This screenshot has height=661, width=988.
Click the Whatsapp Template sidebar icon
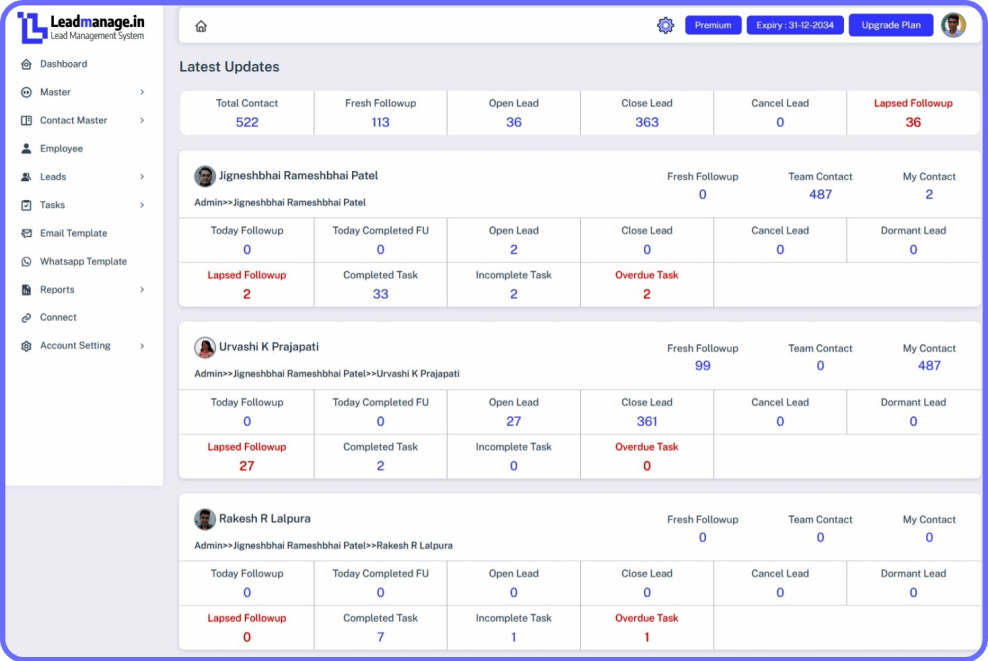(26, 261)
